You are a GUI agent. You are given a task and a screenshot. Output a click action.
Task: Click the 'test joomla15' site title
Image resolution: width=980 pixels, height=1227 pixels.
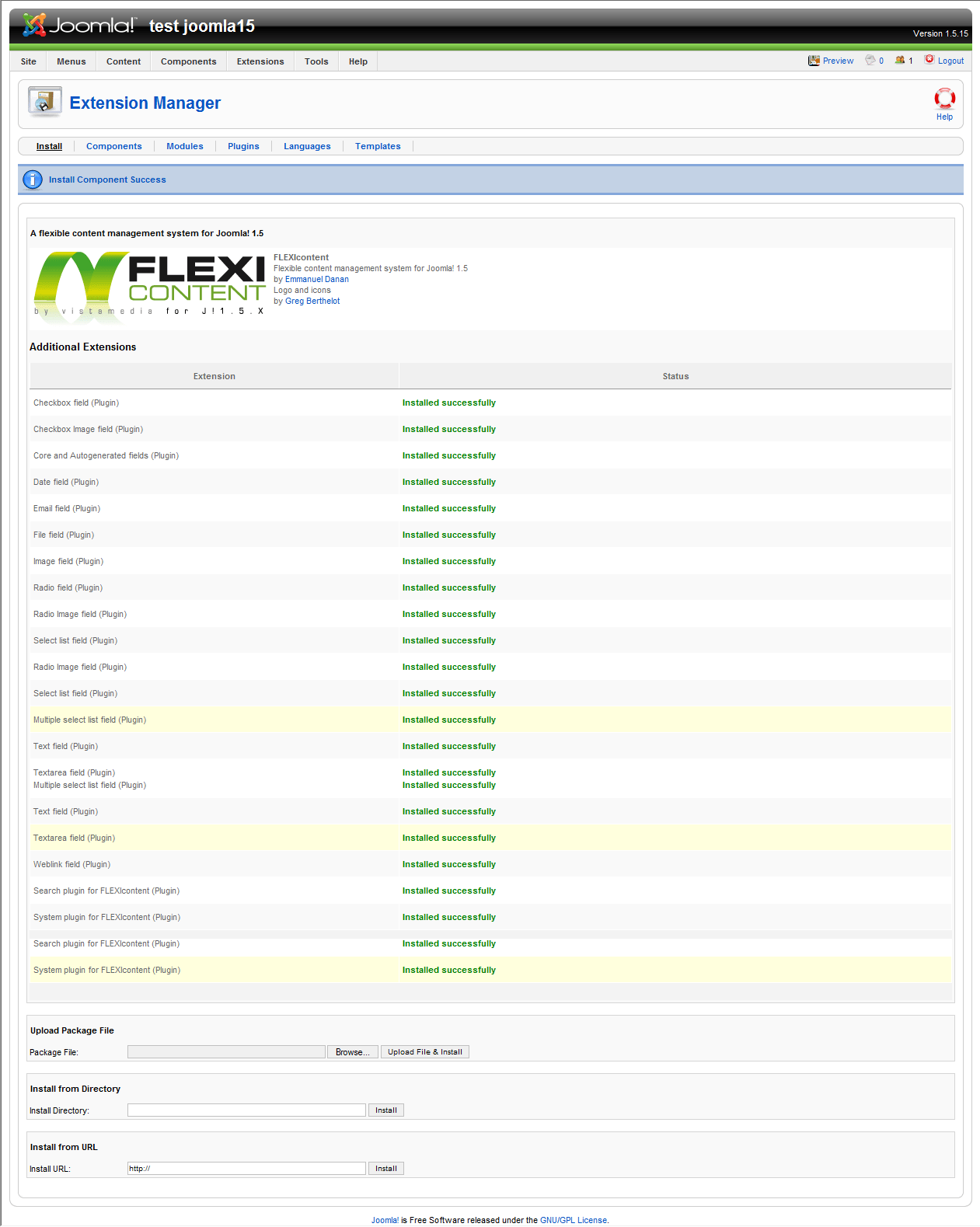click(202, 26)
